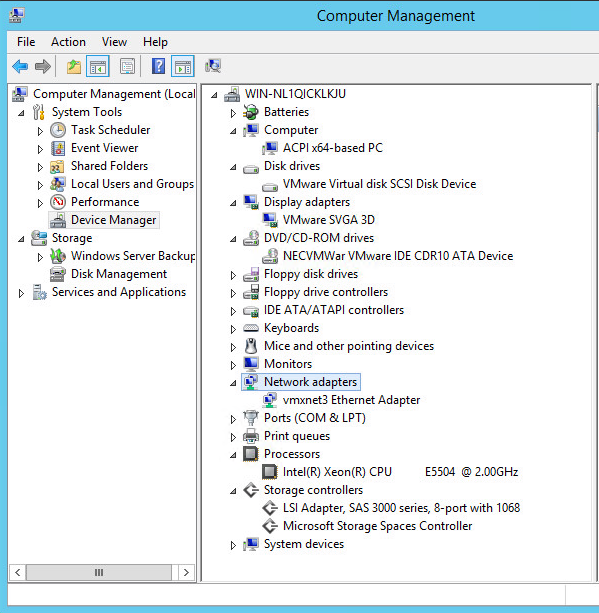
Task: Select the Intel Xeon CPU processor icon
Action: [270, 472]
